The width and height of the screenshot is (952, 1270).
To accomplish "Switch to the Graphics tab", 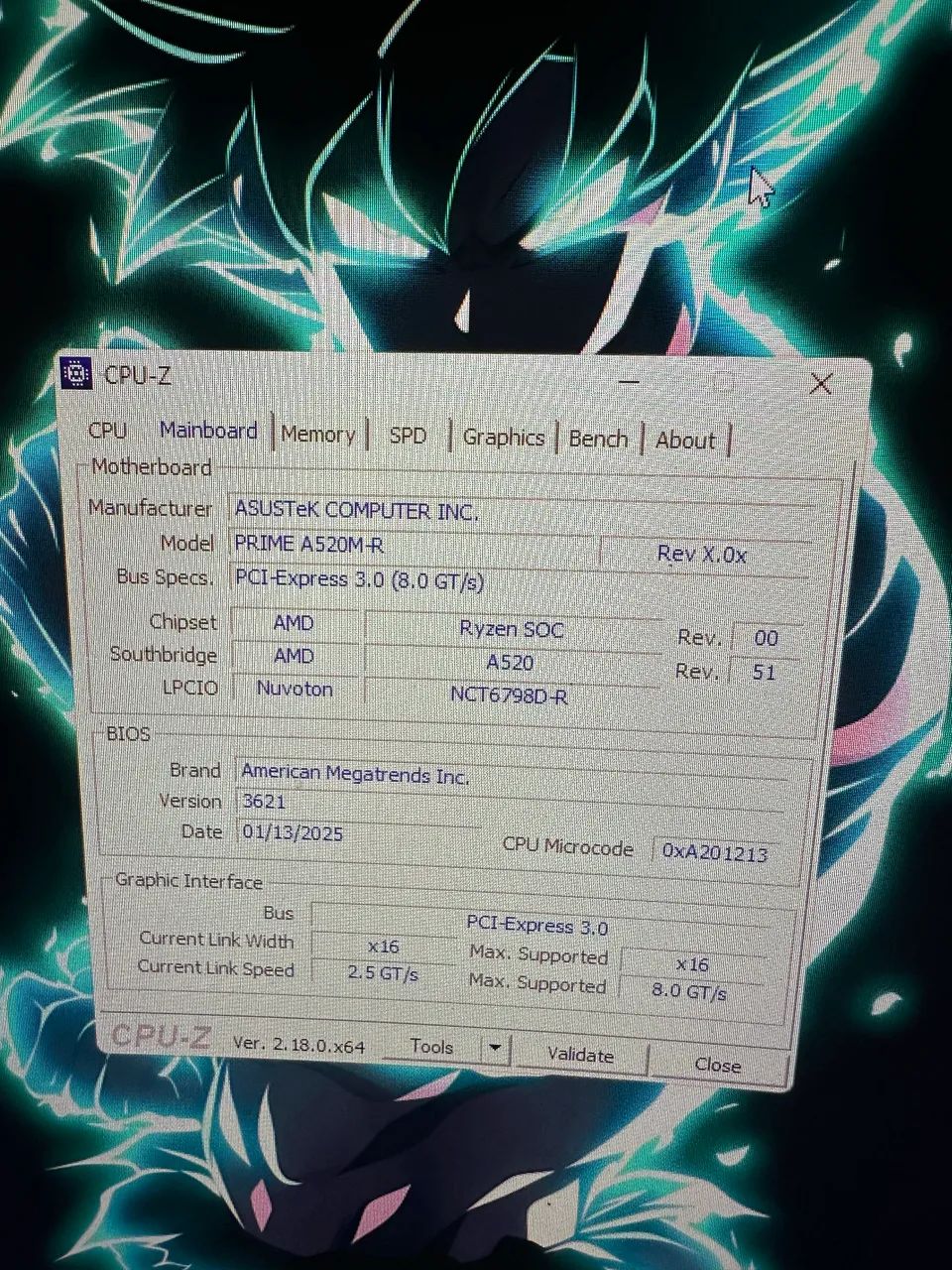I will [x=504, y=438].
